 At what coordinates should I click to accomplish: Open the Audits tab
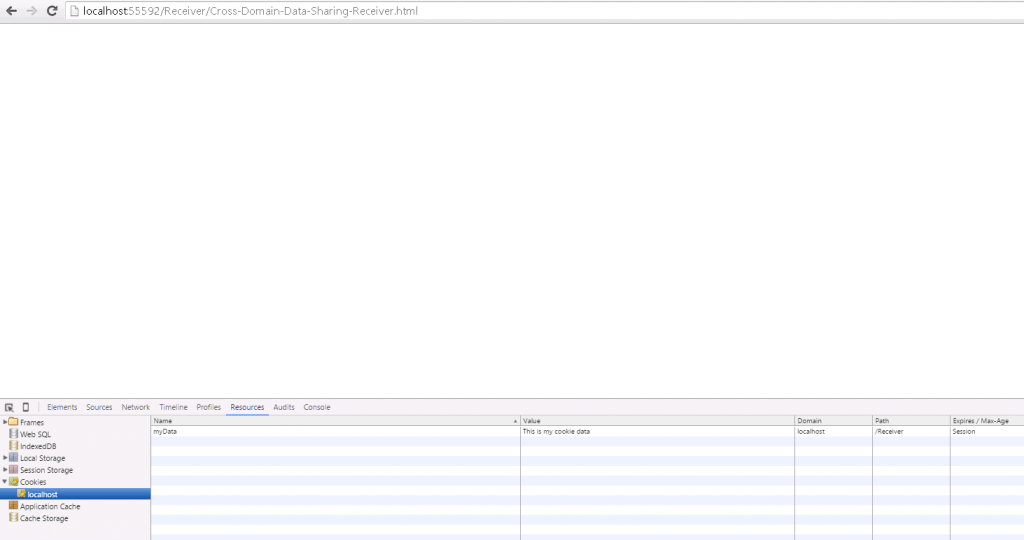tap(283, 407)
